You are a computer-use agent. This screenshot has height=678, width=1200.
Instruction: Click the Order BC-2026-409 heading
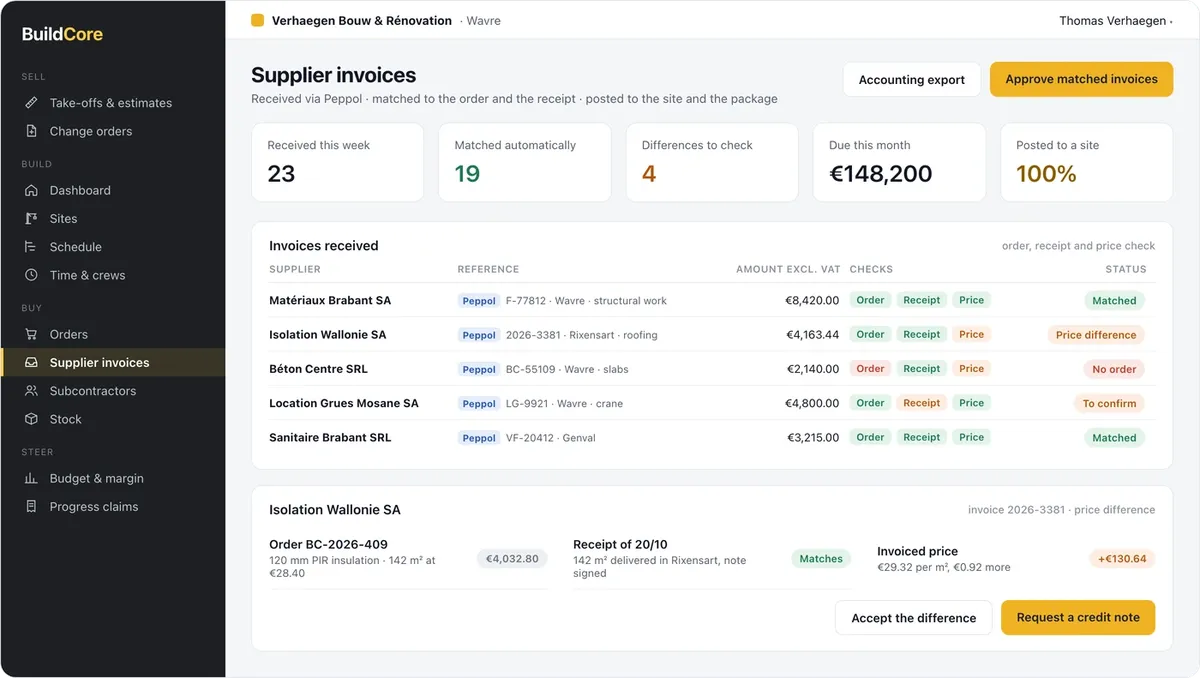pyautogui.click(x=328, y=545)
